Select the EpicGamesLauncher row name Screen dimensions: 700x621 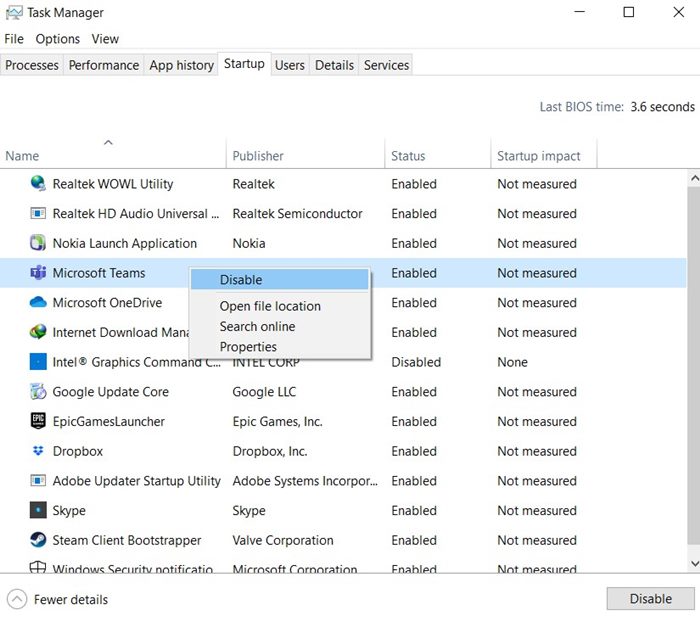click(108, 421)
